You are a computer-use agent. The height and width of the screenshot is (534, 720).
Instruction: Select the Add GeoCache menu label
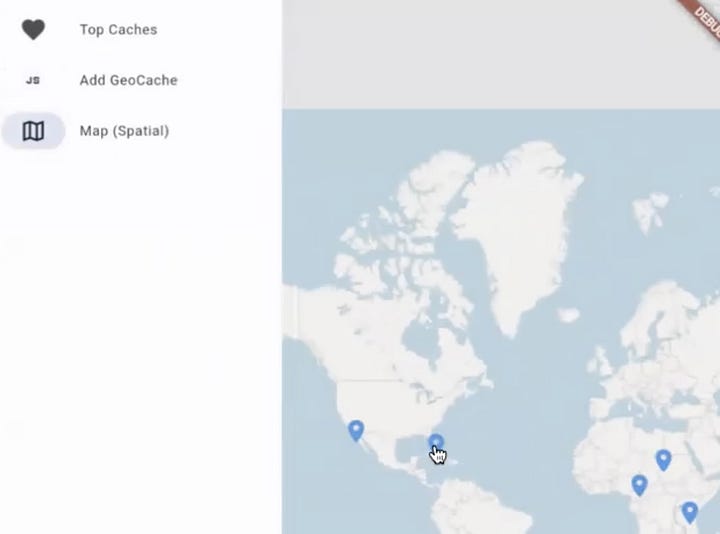point(129,80)
